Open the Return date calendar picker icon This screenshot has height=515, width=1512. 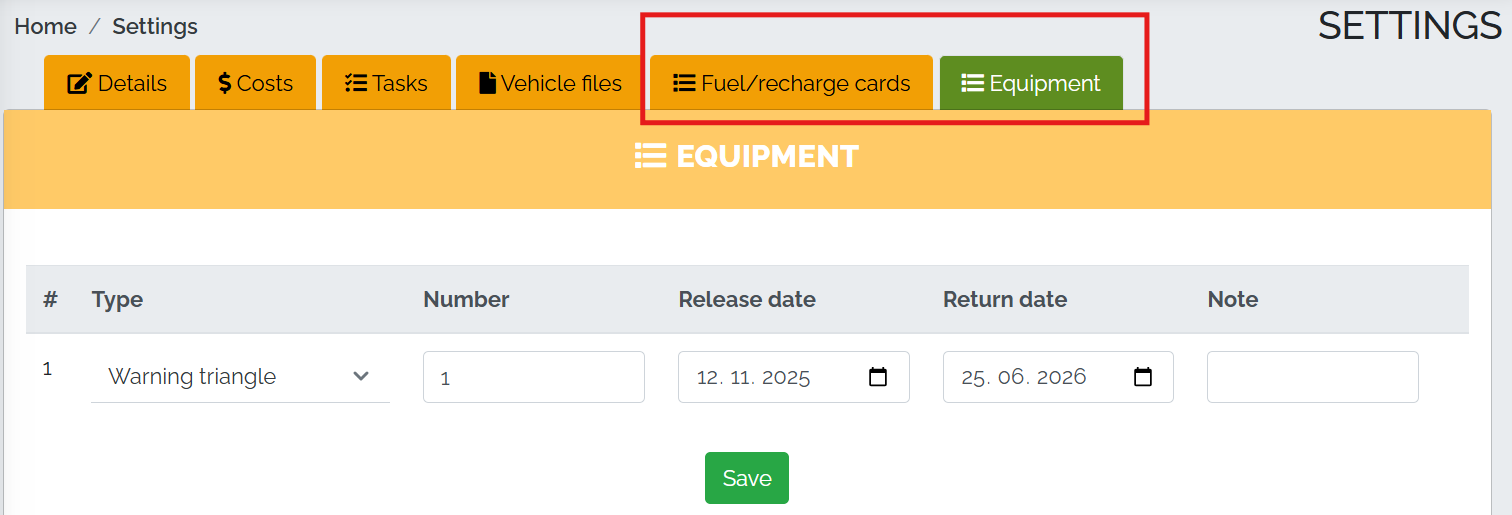click(x=1142, y=377)
